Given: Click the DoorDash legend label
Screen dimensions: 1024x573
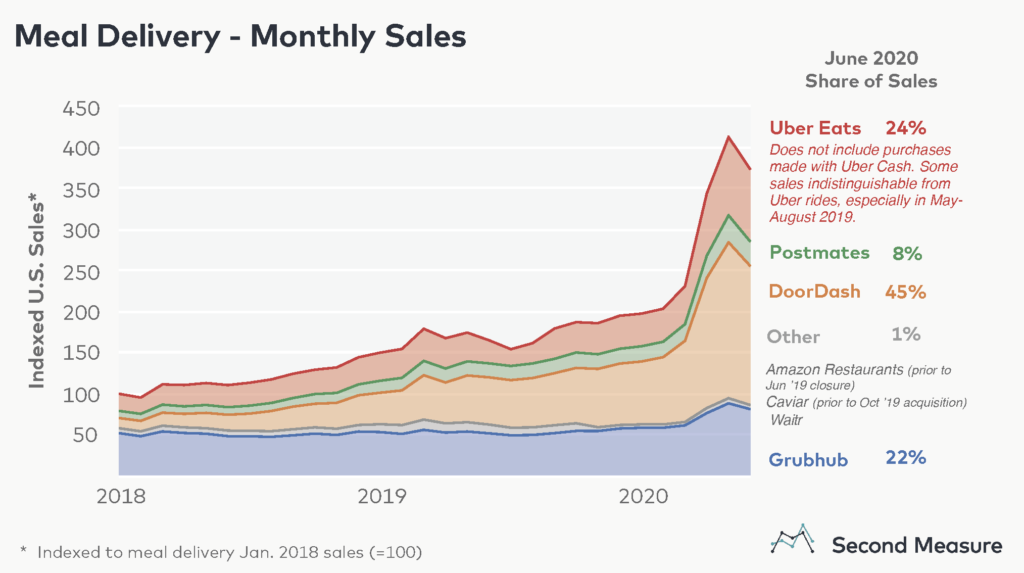Looking at the screenshot, I should (818, 293).
